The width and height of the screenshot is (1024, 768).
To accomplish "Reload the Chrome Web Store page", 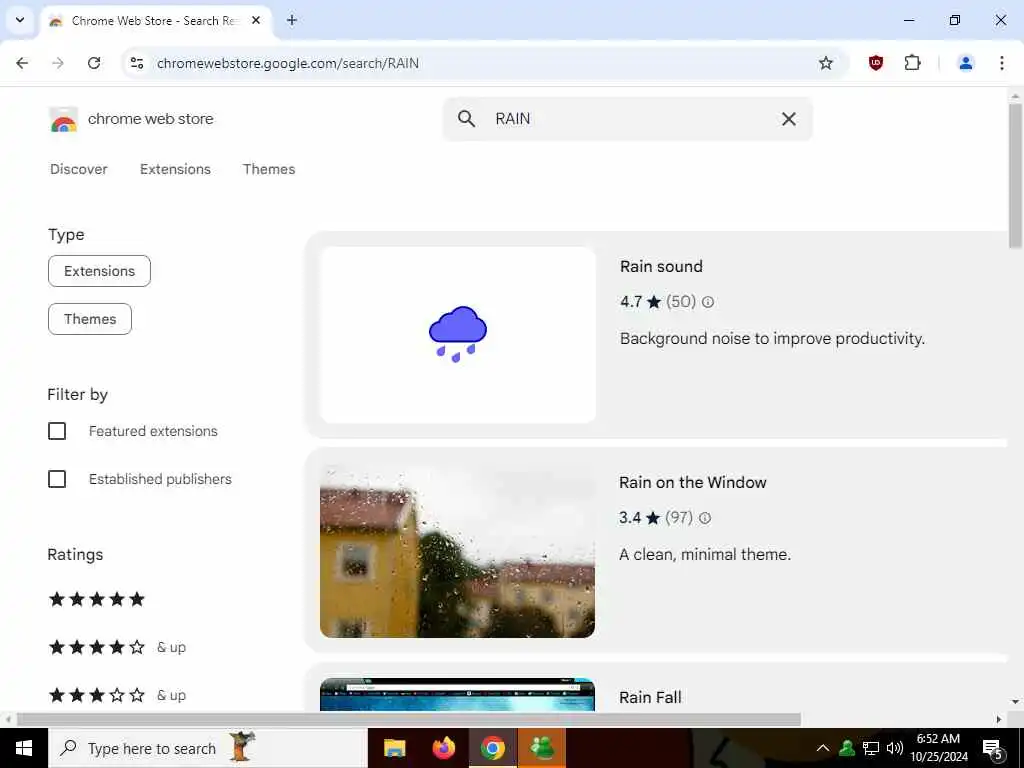I will (x=94, y=63).
